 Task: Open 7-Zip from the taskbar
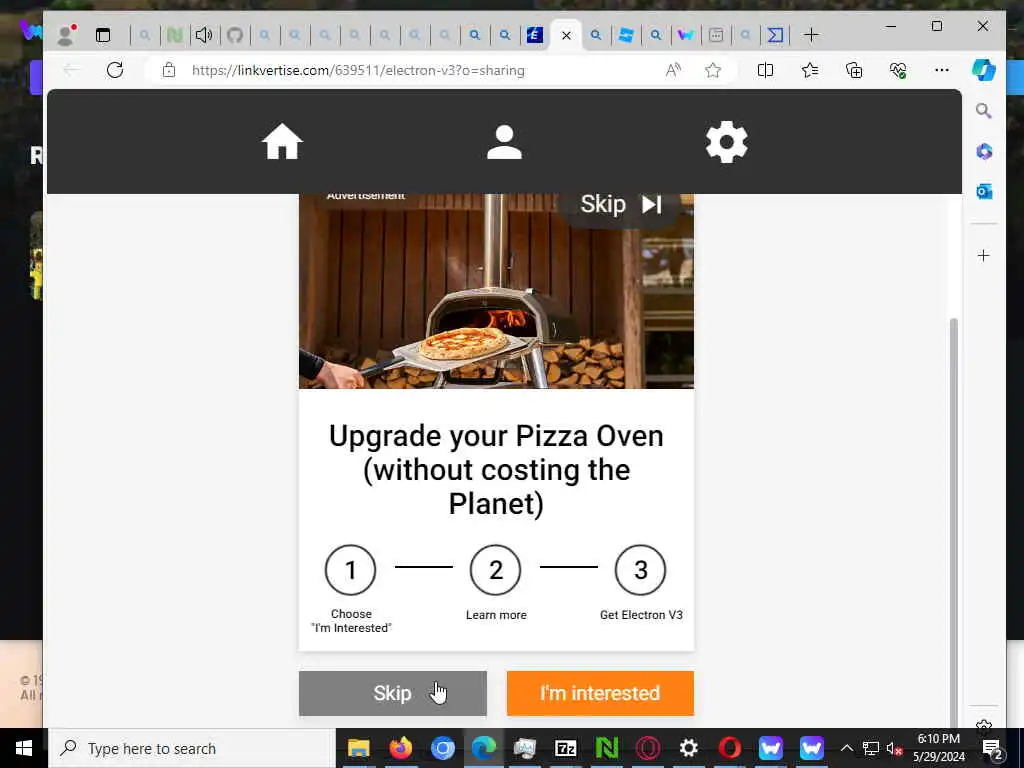tap(566, 748)
